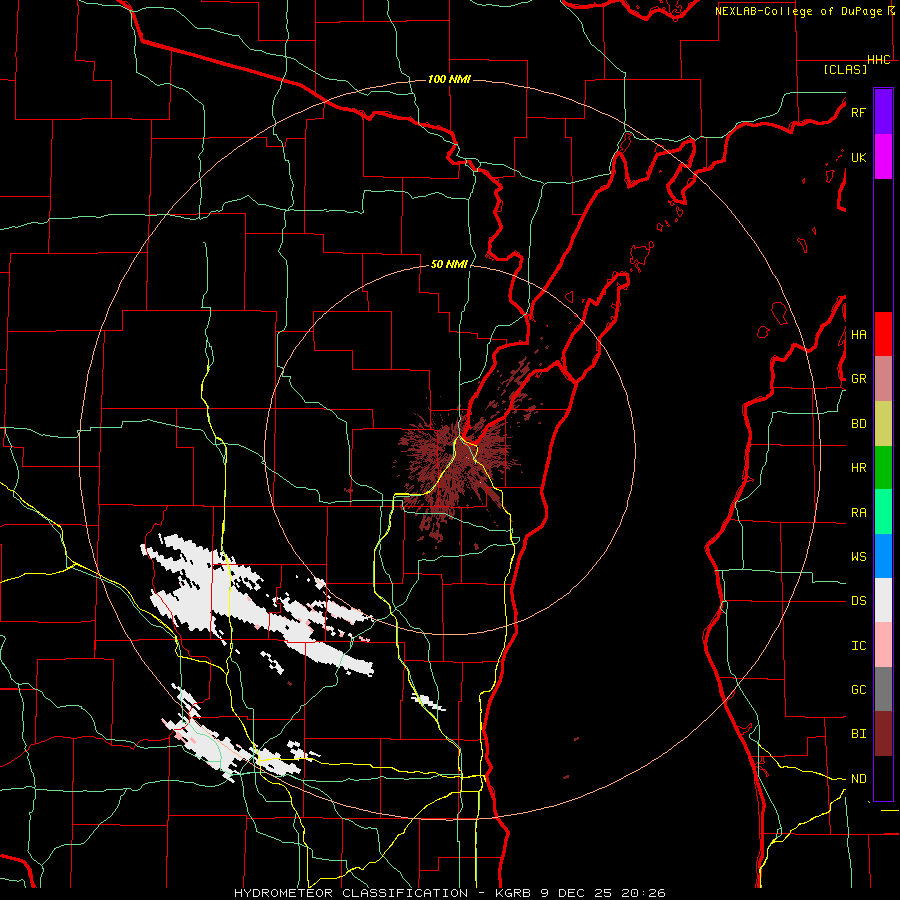Click the pink-brown GR legend color swatch
The height and width of the screenshot is (900, 900).
[x=883, y=379]
